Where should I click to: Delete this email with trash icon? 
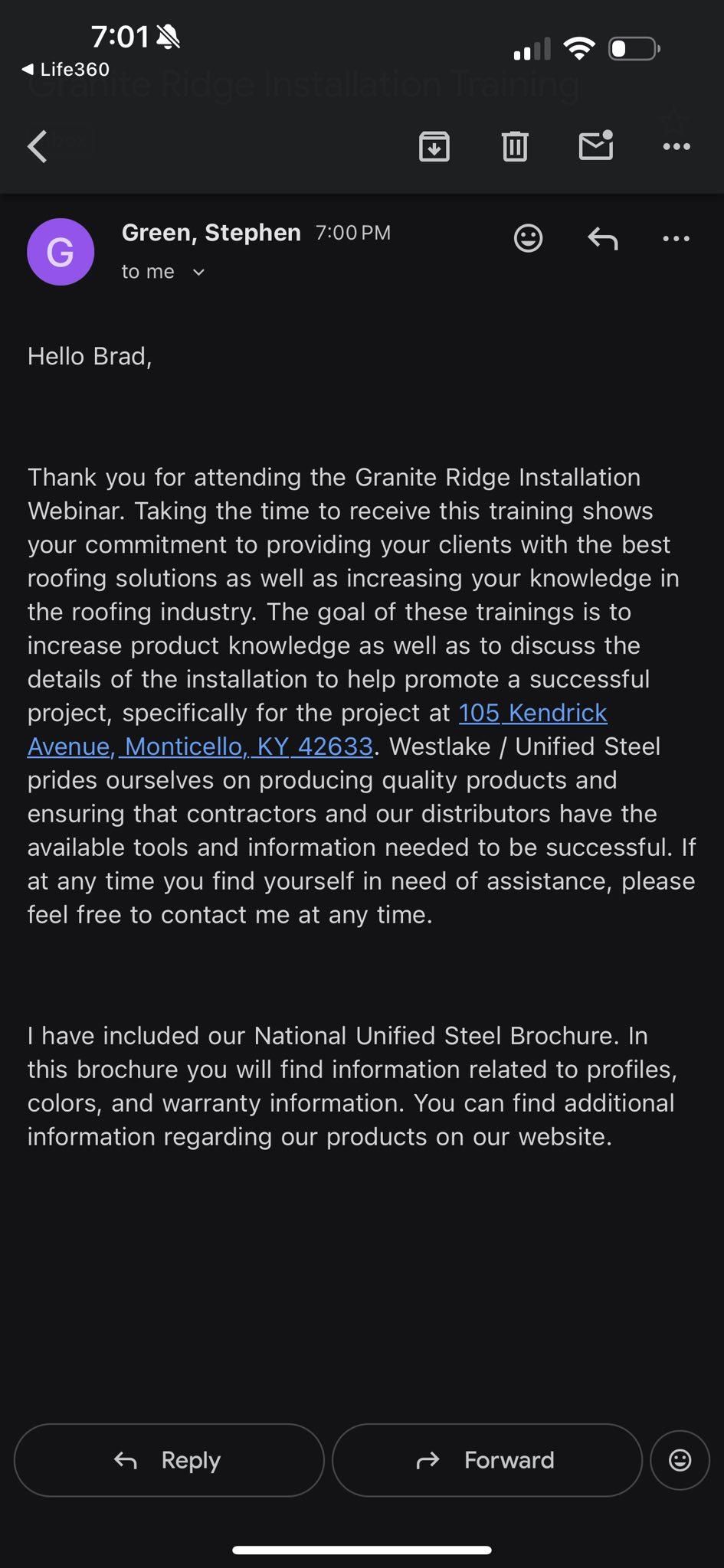[515, 146]
